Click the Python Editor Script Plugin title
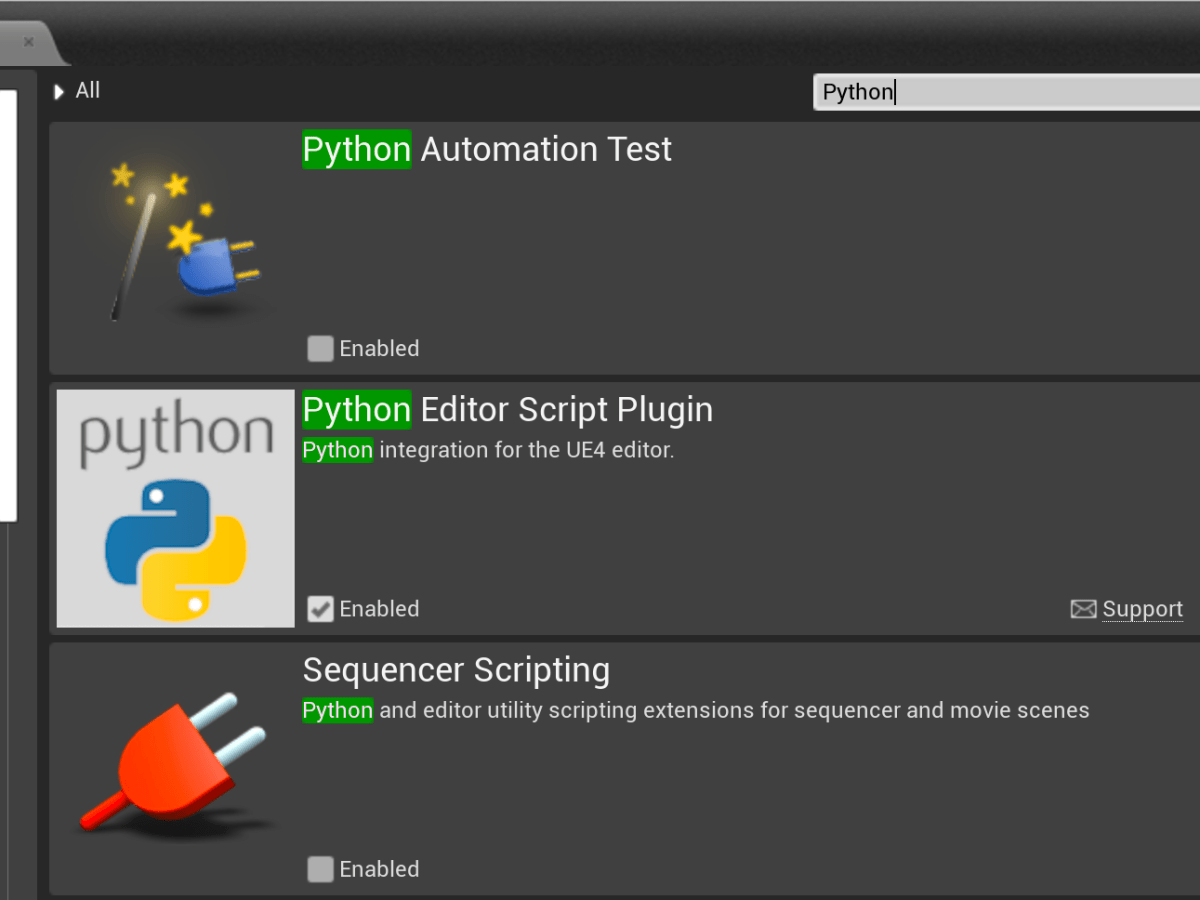Viewport: 1200px width, 900px height. (x=507, y=409)
